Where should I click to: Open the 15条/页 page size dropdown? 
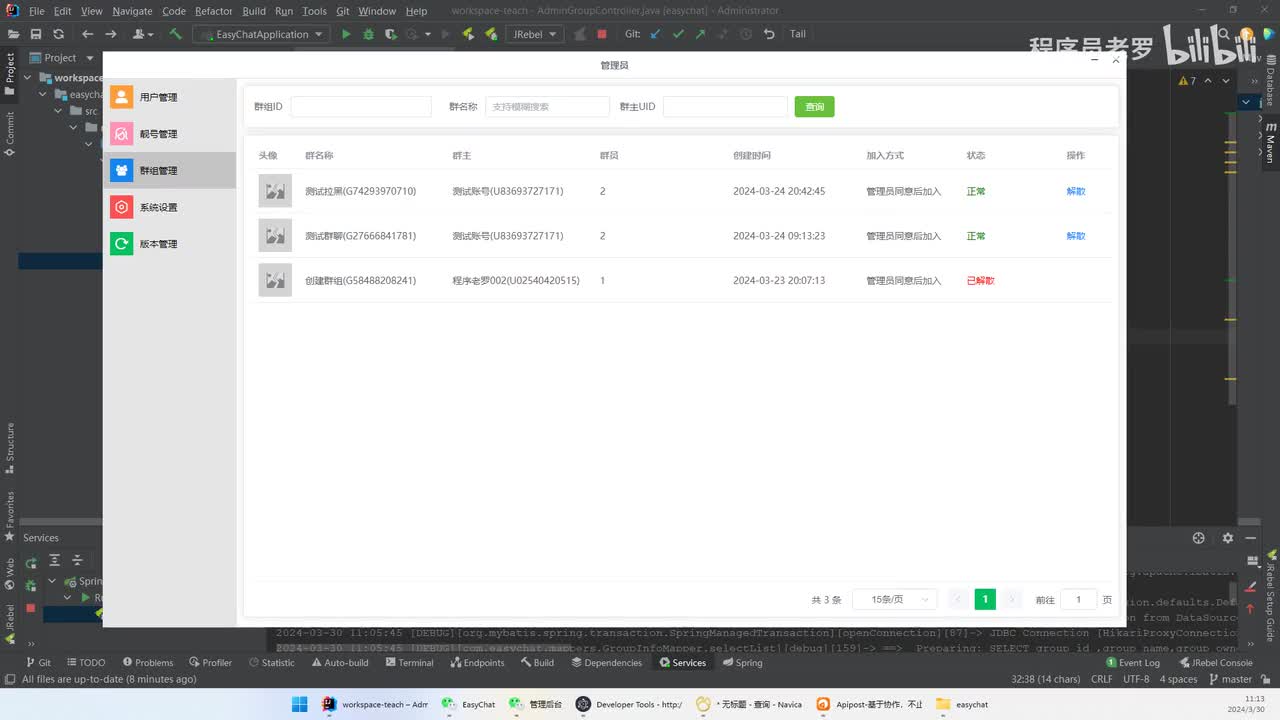(x=894, y=599)
